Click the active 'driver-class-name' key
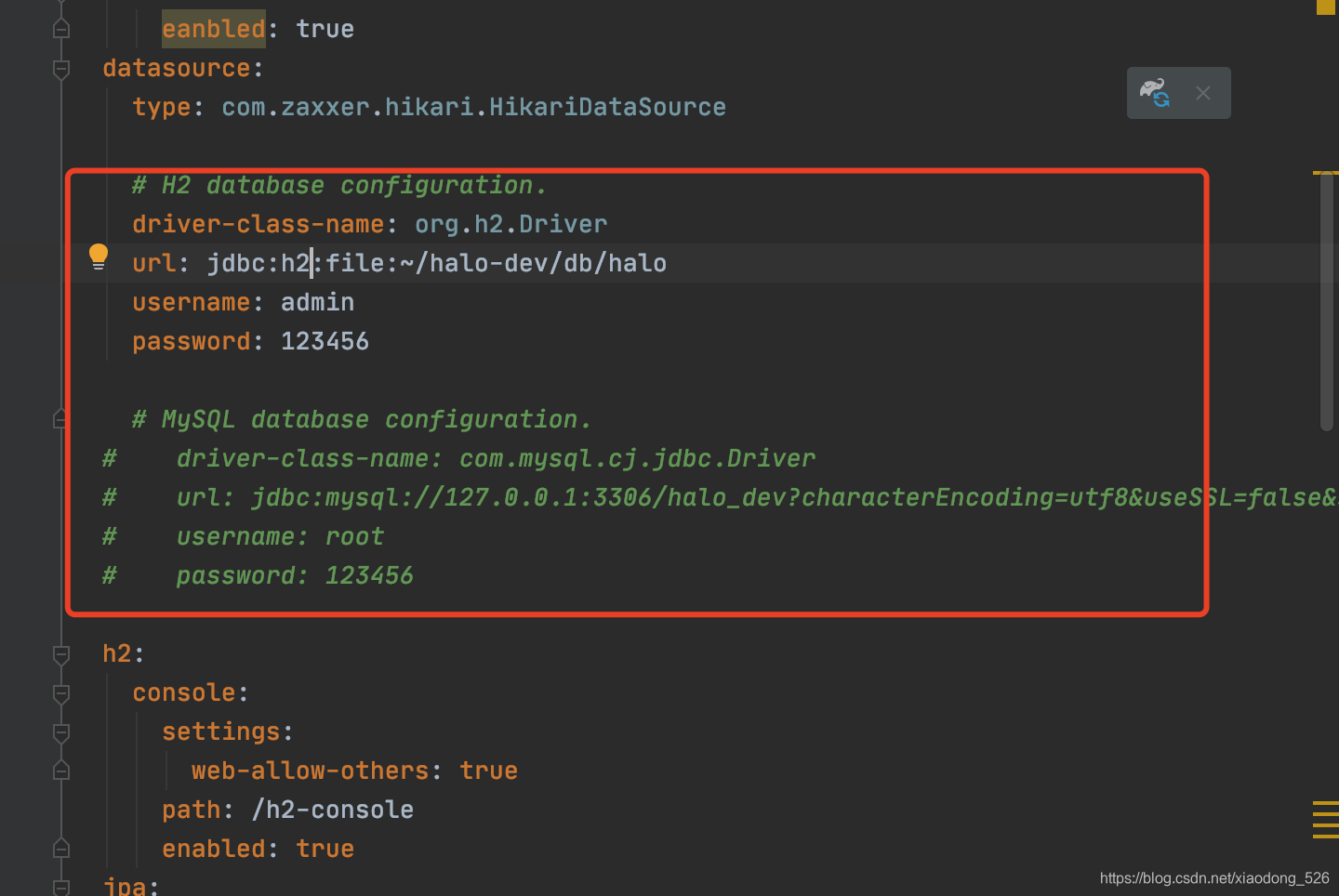The width and height of the screenshot is (1339, 896). [x=259, y=224]
